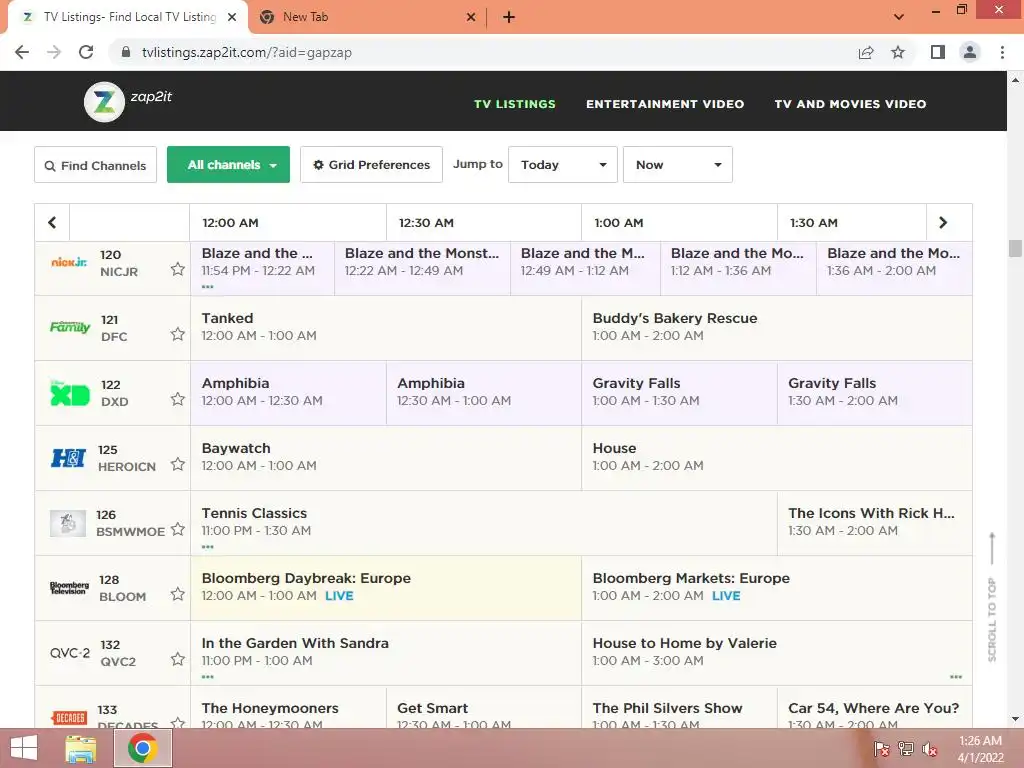Select ENTERTAINMENT VIDEO menu item
Viewport: 1024px width, 768px height.
coord(665,104)
